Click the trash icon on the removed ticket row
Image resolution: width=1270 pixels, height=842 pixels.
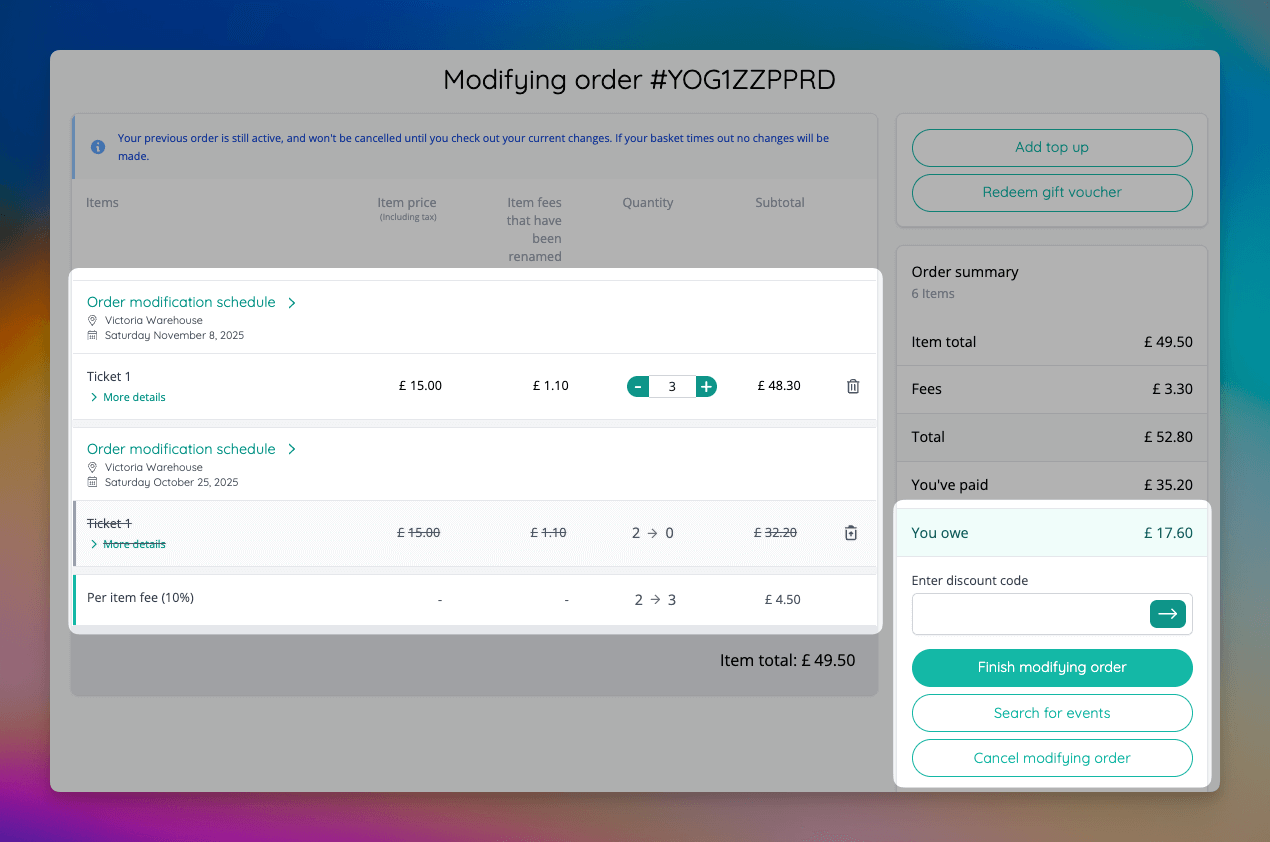click(851, 533)
